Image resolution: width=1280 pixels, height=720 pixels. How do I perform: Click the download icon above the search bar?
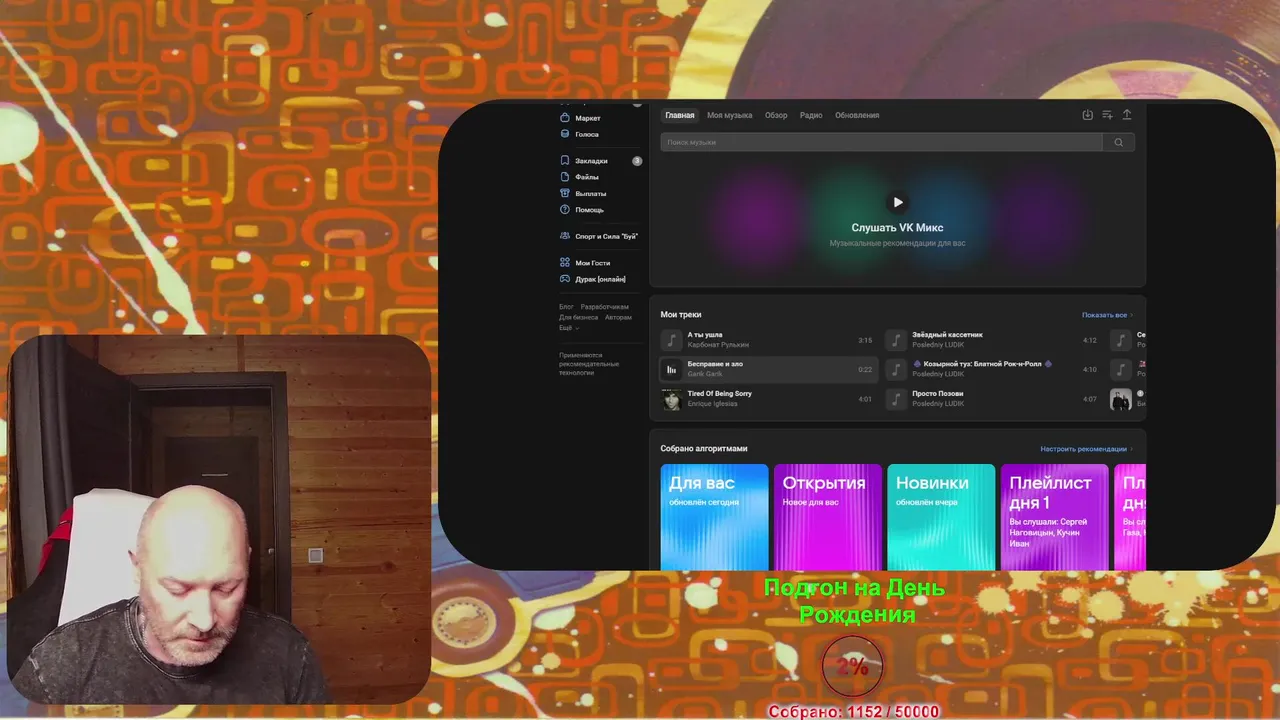pyautogui.click(x=1088, y=115)
